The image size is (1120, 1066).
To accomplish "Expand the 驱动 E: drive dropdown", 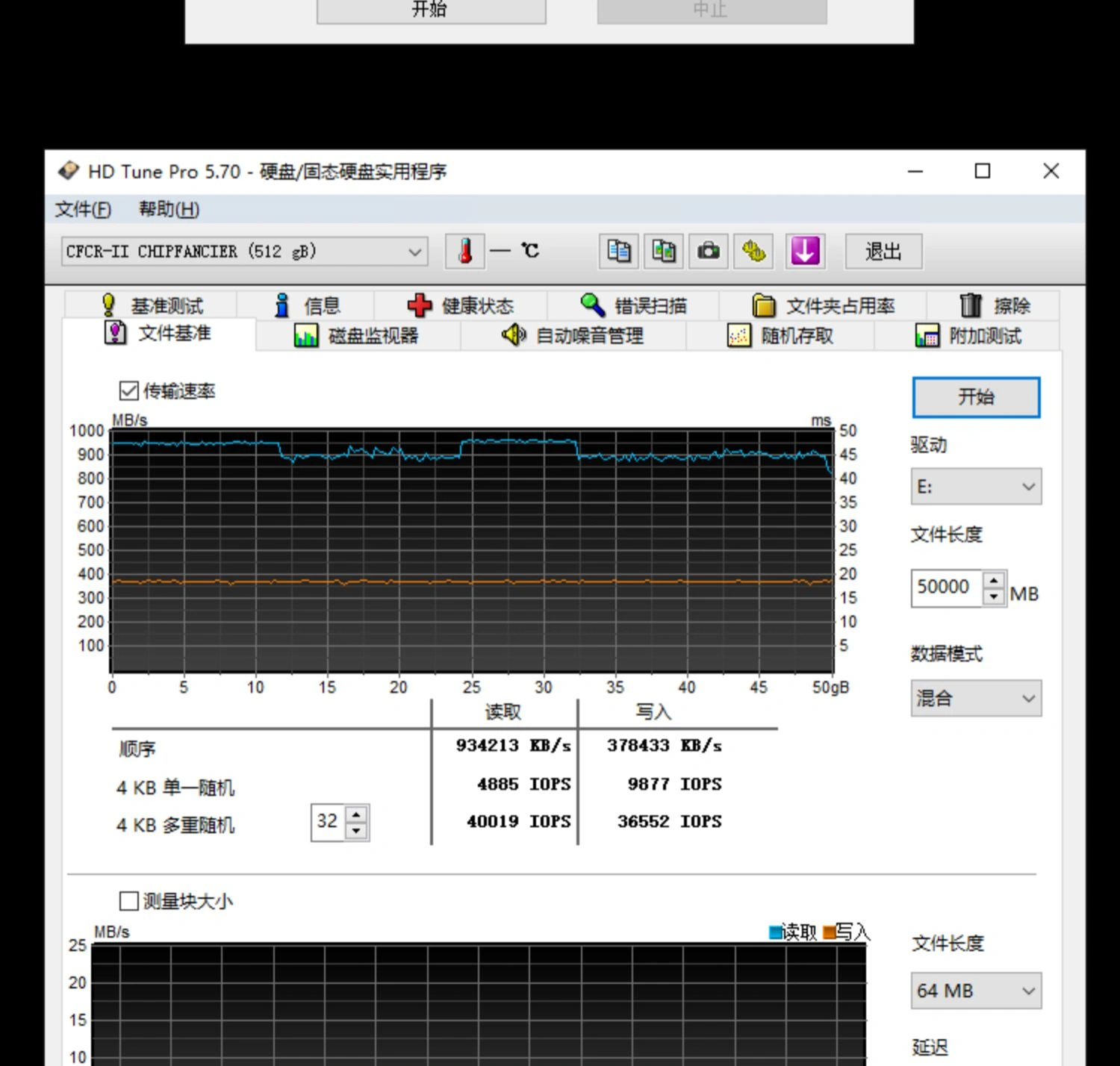I will [x=976, y=487].
